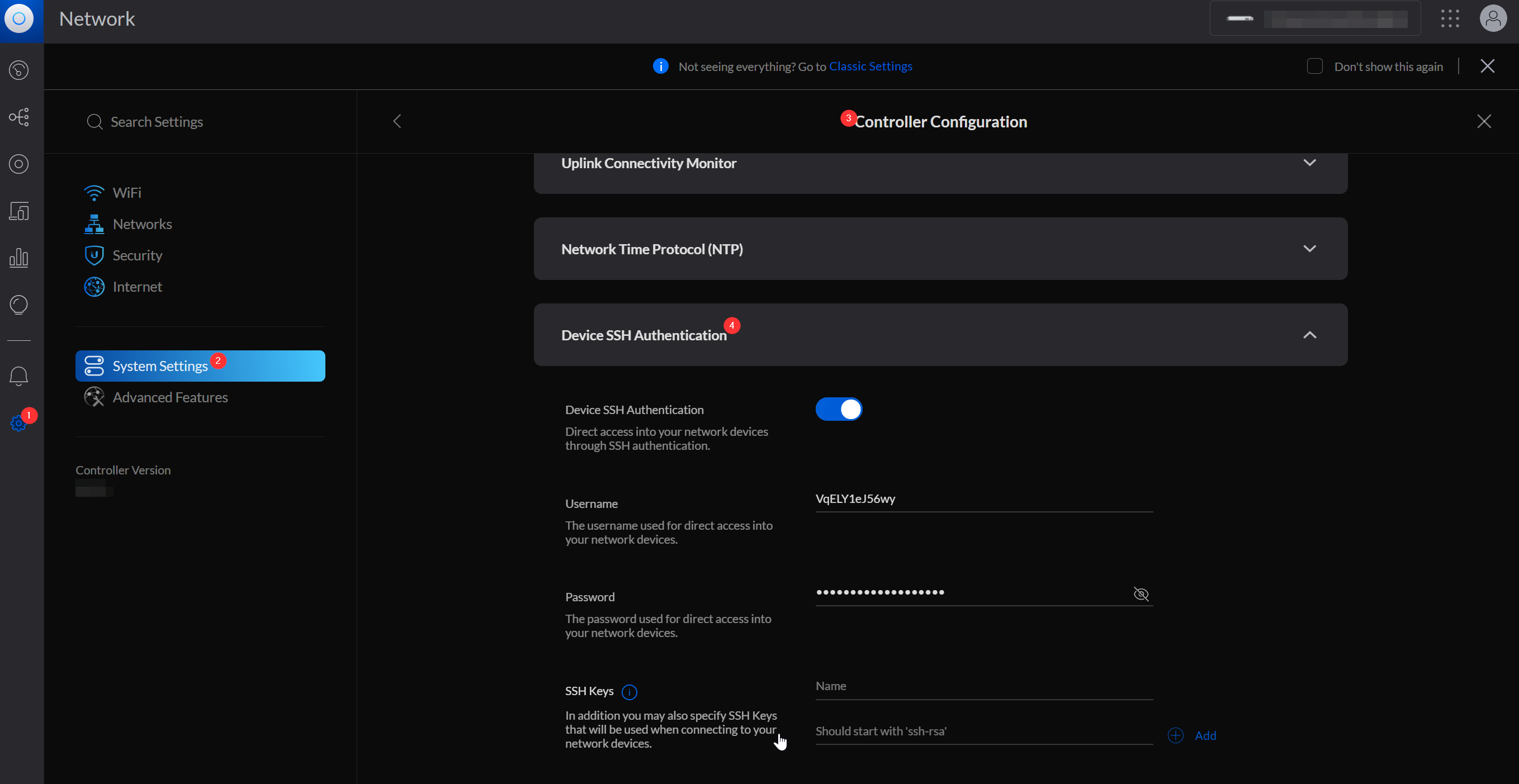Screen dimensions: 1519x784
Task: Click Add to add SSH key
Action: [x=1204, y=735]
